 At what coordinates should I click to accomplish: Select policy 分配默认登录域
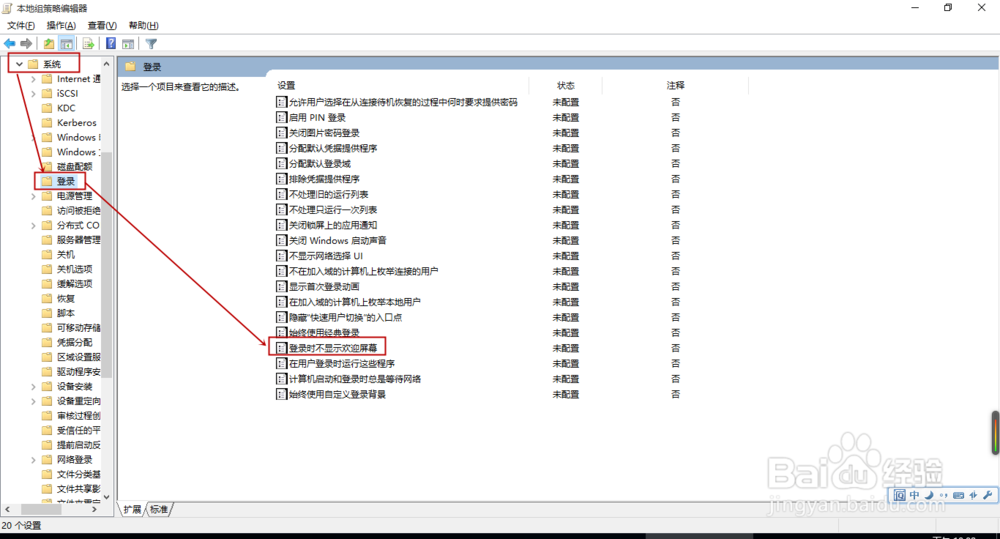[x=320, y=163]
